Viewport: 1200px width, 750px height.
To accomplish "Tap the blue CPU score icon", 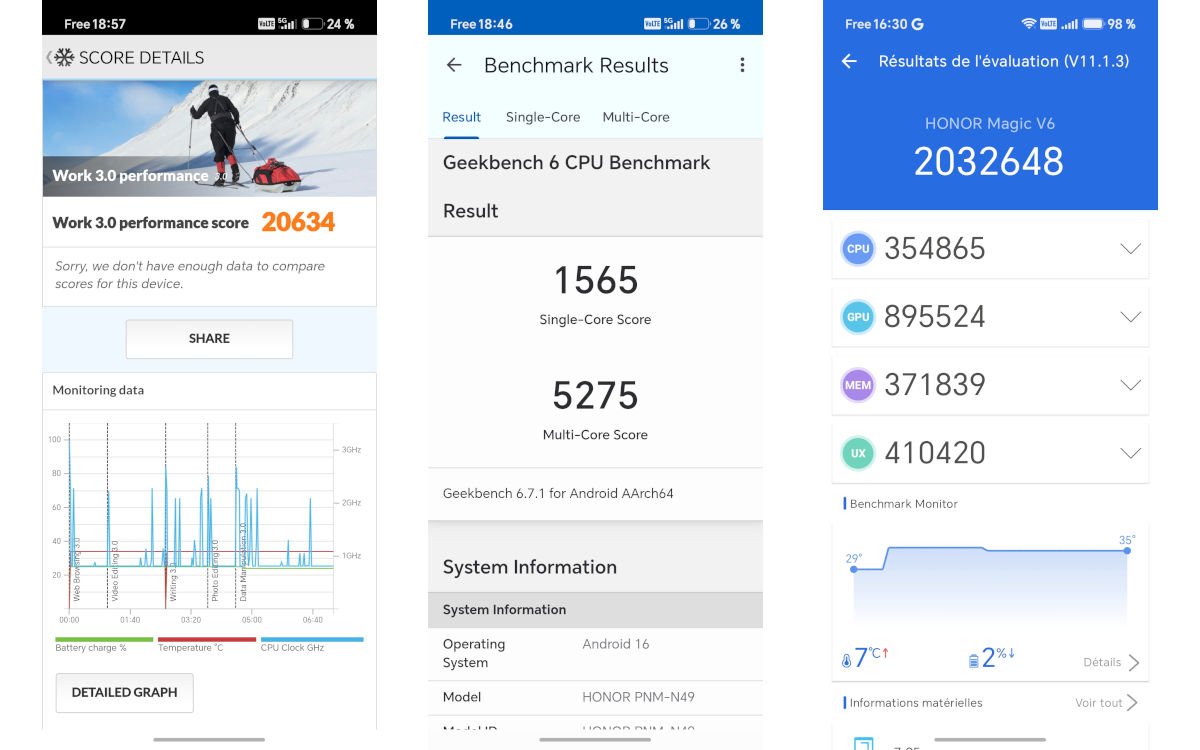I will pyautogui.click(x=858, y=249).
